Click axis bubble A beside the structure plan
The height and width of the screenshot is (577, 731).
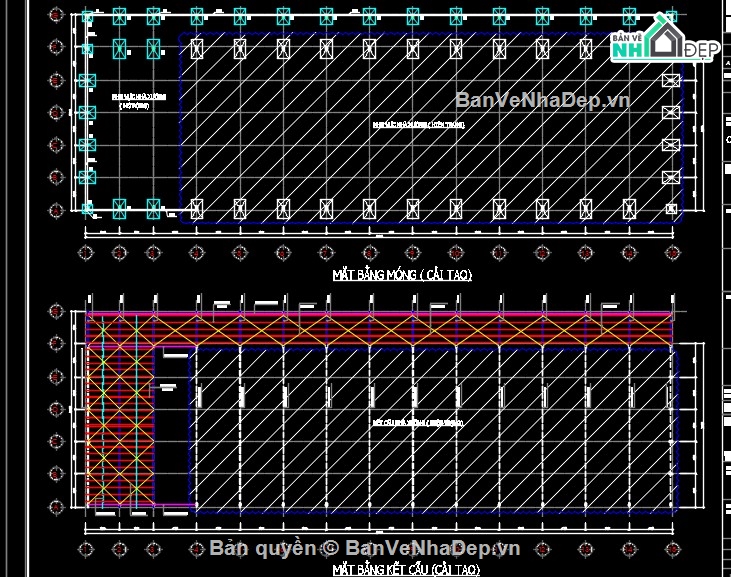tap(56, 506)
